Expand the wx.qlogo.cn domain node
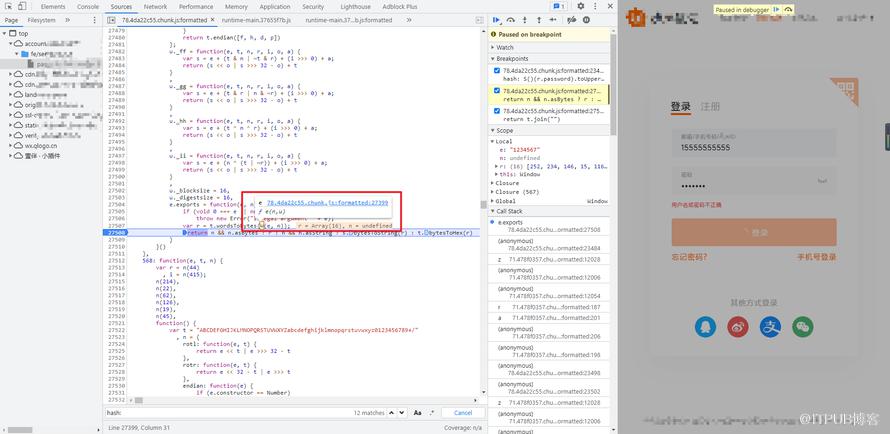The width and height of the screenshot is (890, 434). tap(11, 145)
